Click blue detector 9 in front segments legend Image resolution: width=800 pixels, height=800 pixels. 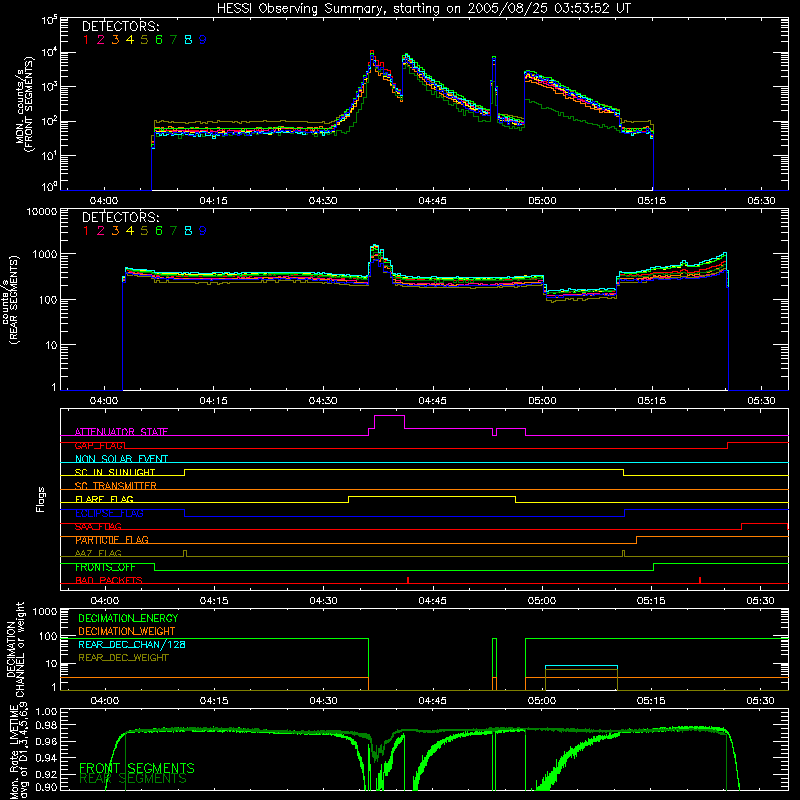(x=203, y=40)
